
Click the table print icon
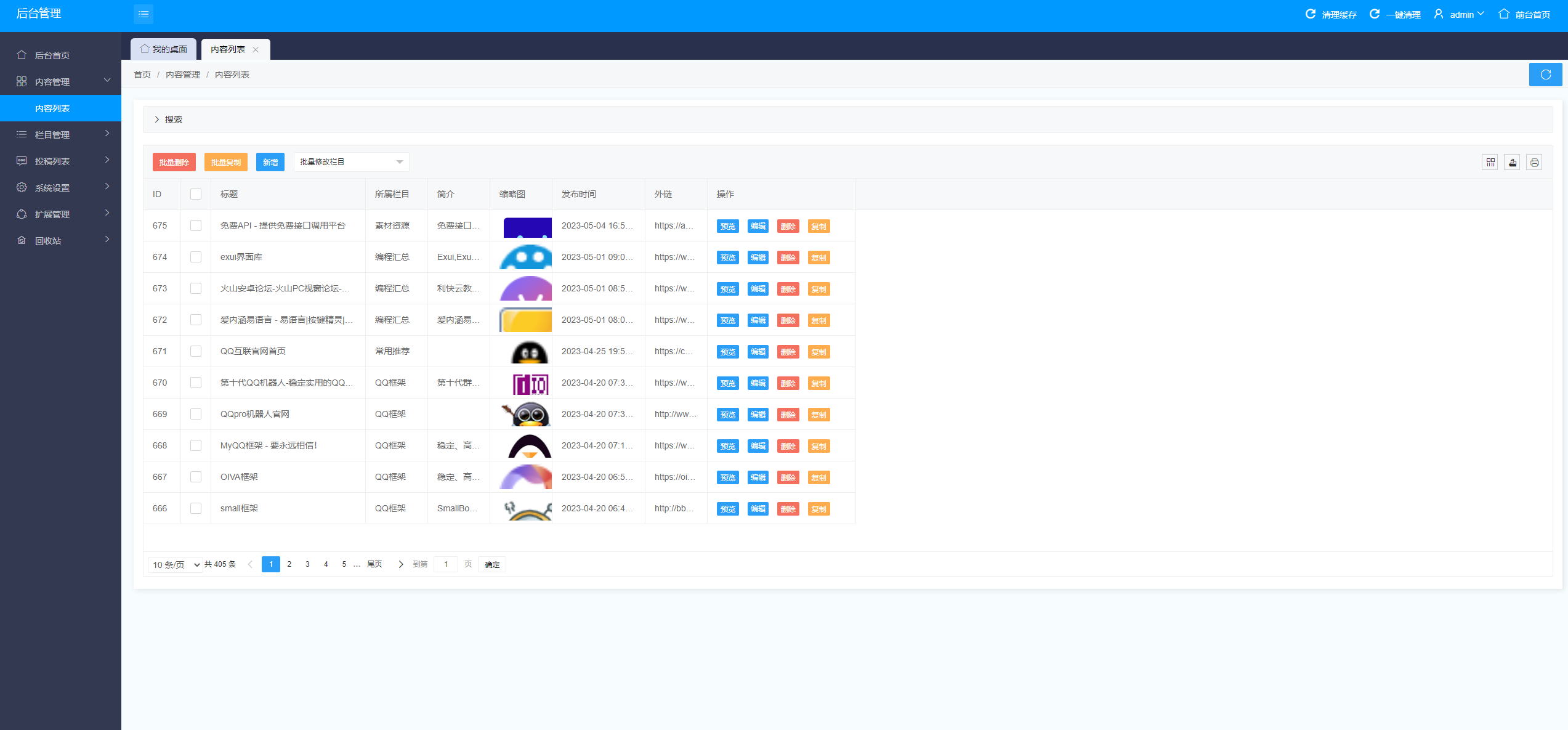coord(1535,162)
